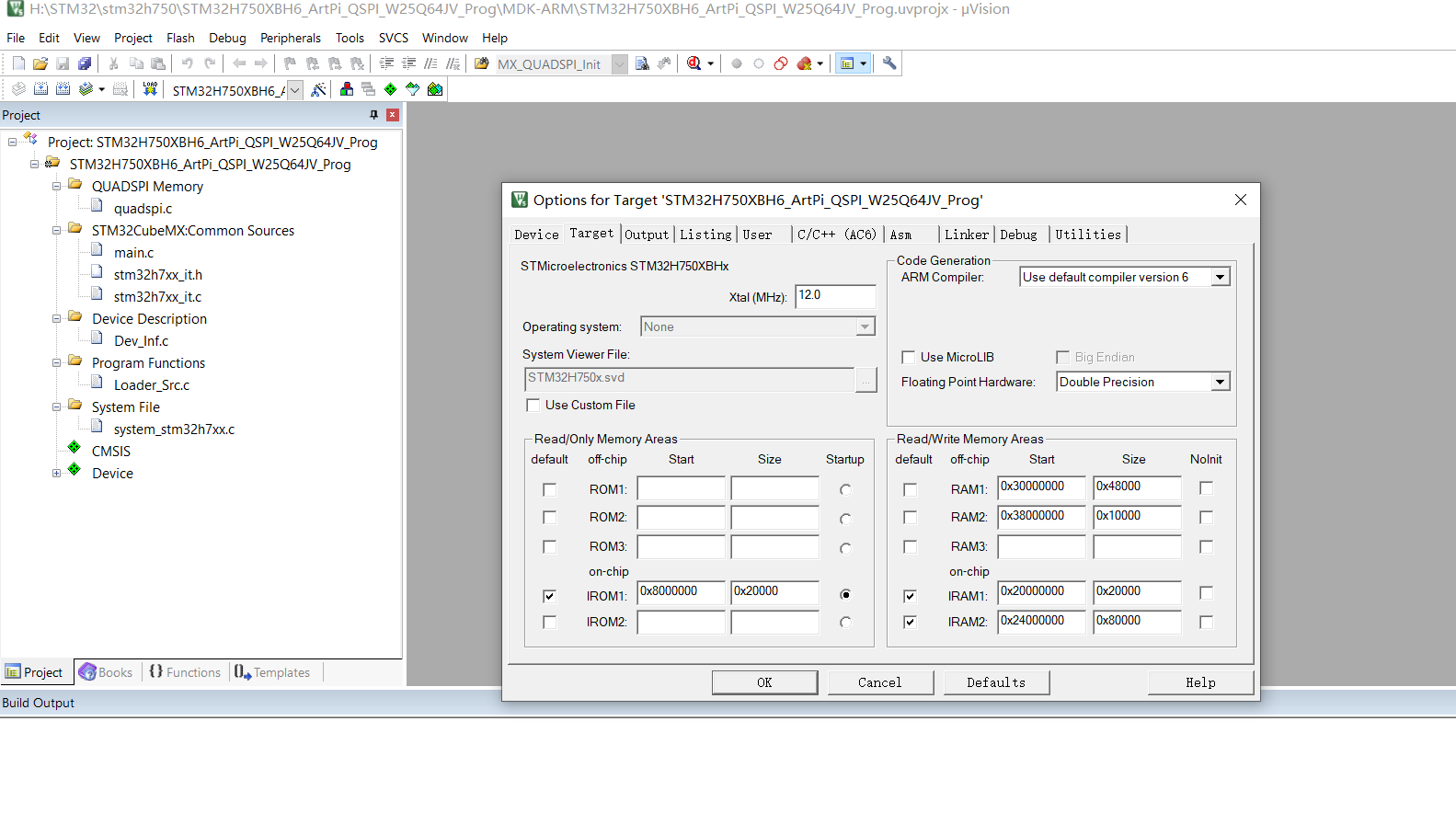This screenshot has width=1456, height=813.
Task: Click the Xtal (MHz) input field
Action: [835, 296]
